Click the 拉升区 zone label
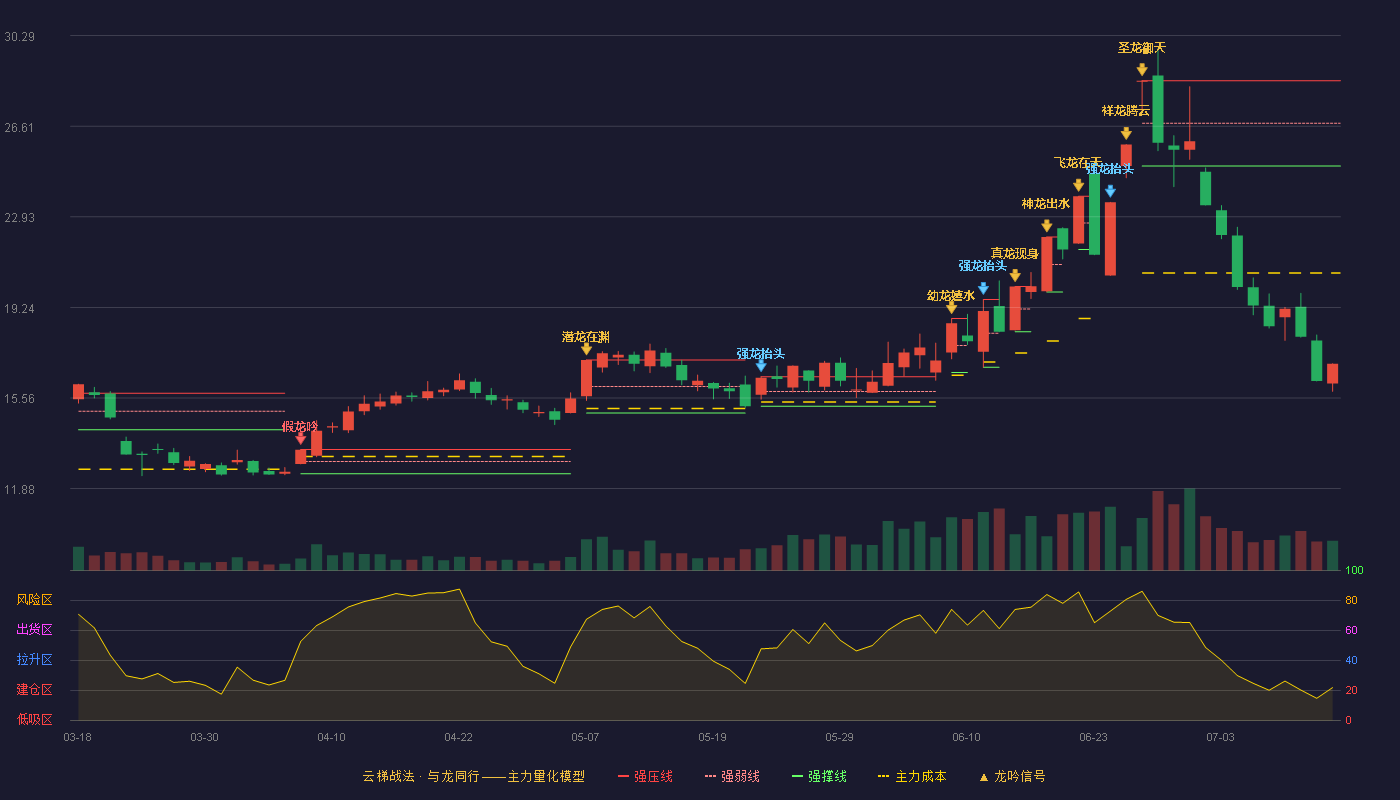Viewport: 1400px width, 800px height. pos(34,660)
